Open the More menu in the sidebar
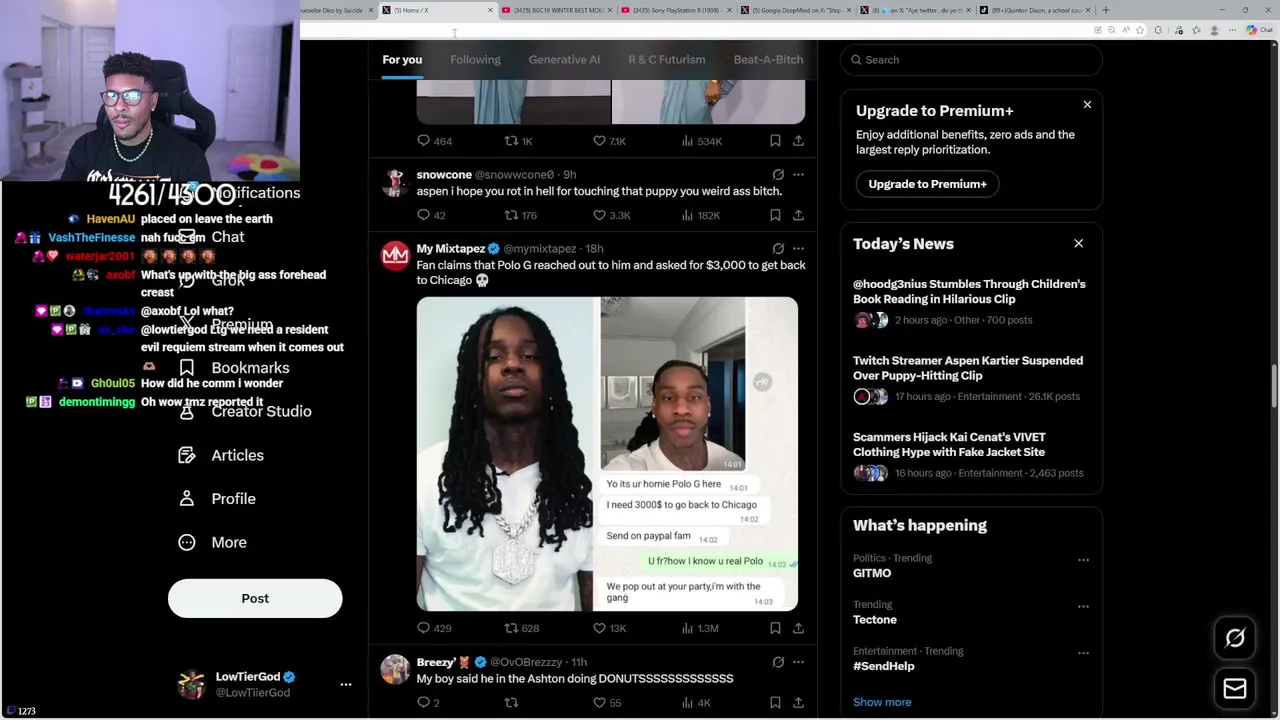 pyautogui.click(x=213, y=542)
